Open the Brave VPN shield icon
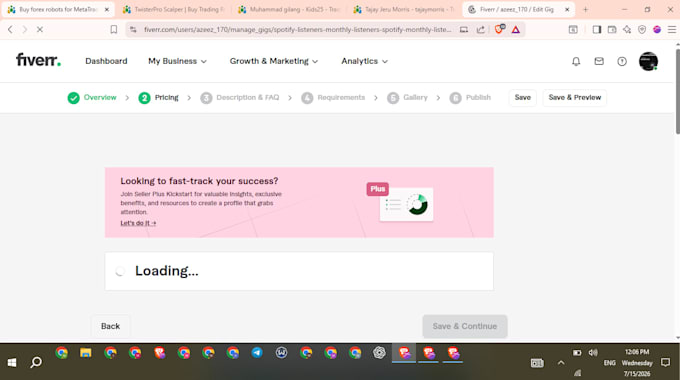This screenshot has width=680, height=380. [x=642, y=29]
